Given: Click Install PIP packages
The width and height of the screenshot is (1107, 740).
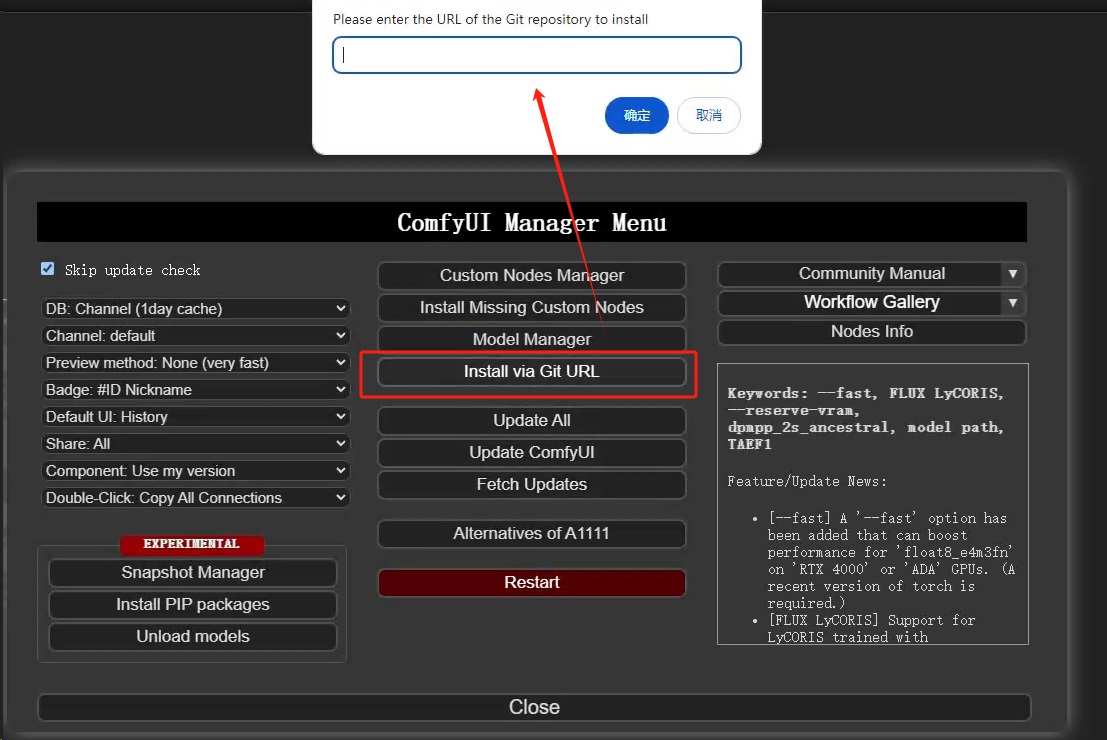Looking at the screenshot, I should click(193, 604).
